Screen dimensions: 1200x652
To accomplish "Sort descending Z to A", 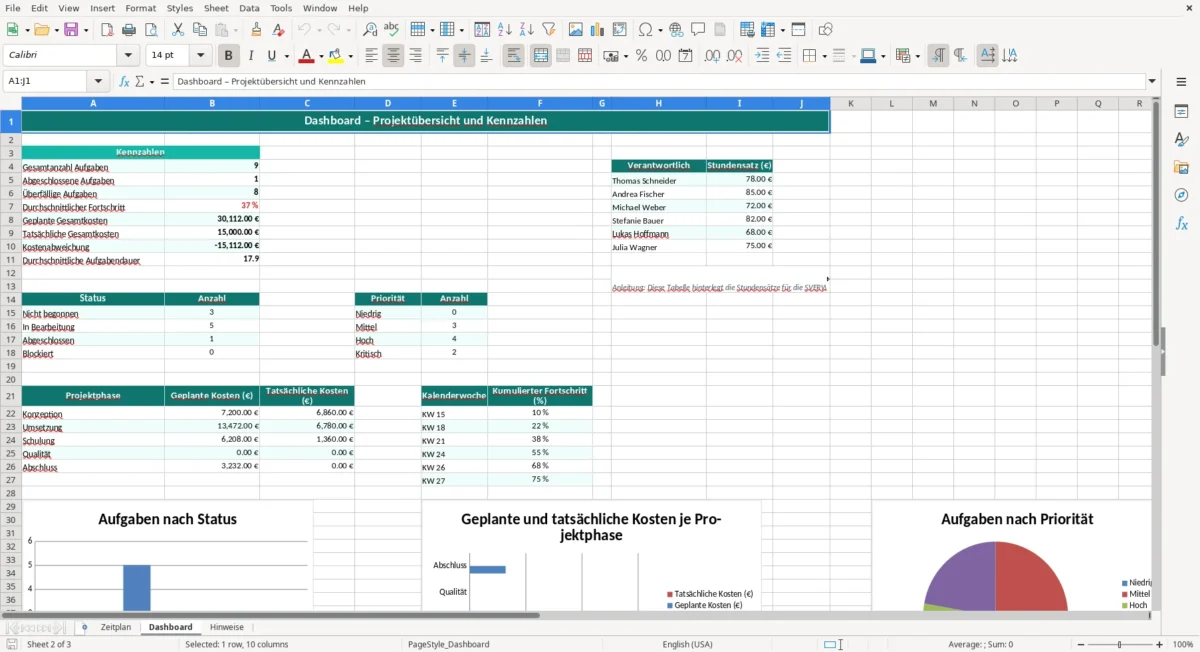I will (x=526, y=30).
